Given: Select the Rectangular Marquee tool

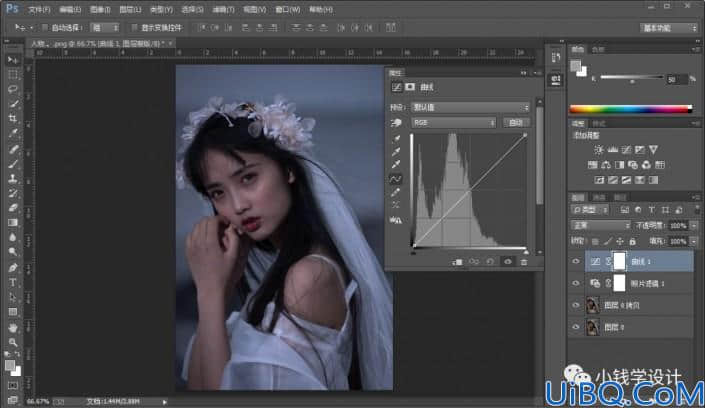Looking at the screenshot, I should click(x=13, y=75).
